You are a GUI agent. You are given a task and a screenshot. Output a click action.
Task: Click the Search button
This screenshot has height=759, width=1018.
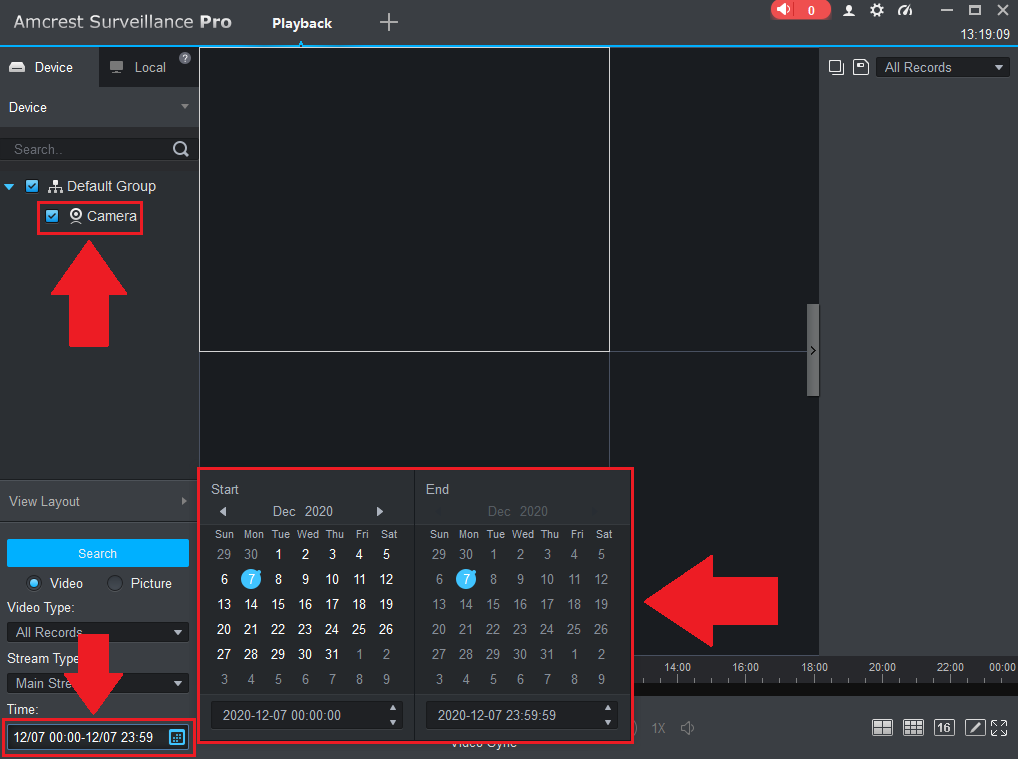point(97,552)
